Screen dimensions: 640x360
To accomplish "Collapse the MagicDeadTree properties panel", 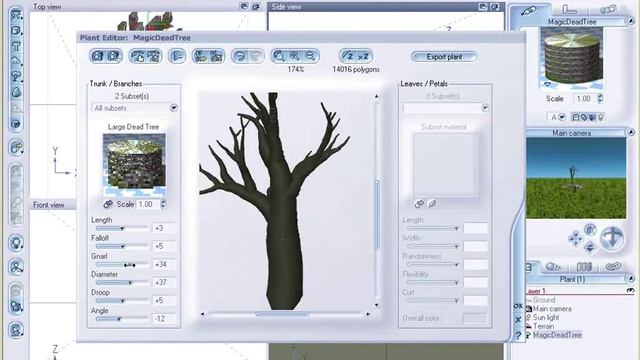I will tap(631, 21).
